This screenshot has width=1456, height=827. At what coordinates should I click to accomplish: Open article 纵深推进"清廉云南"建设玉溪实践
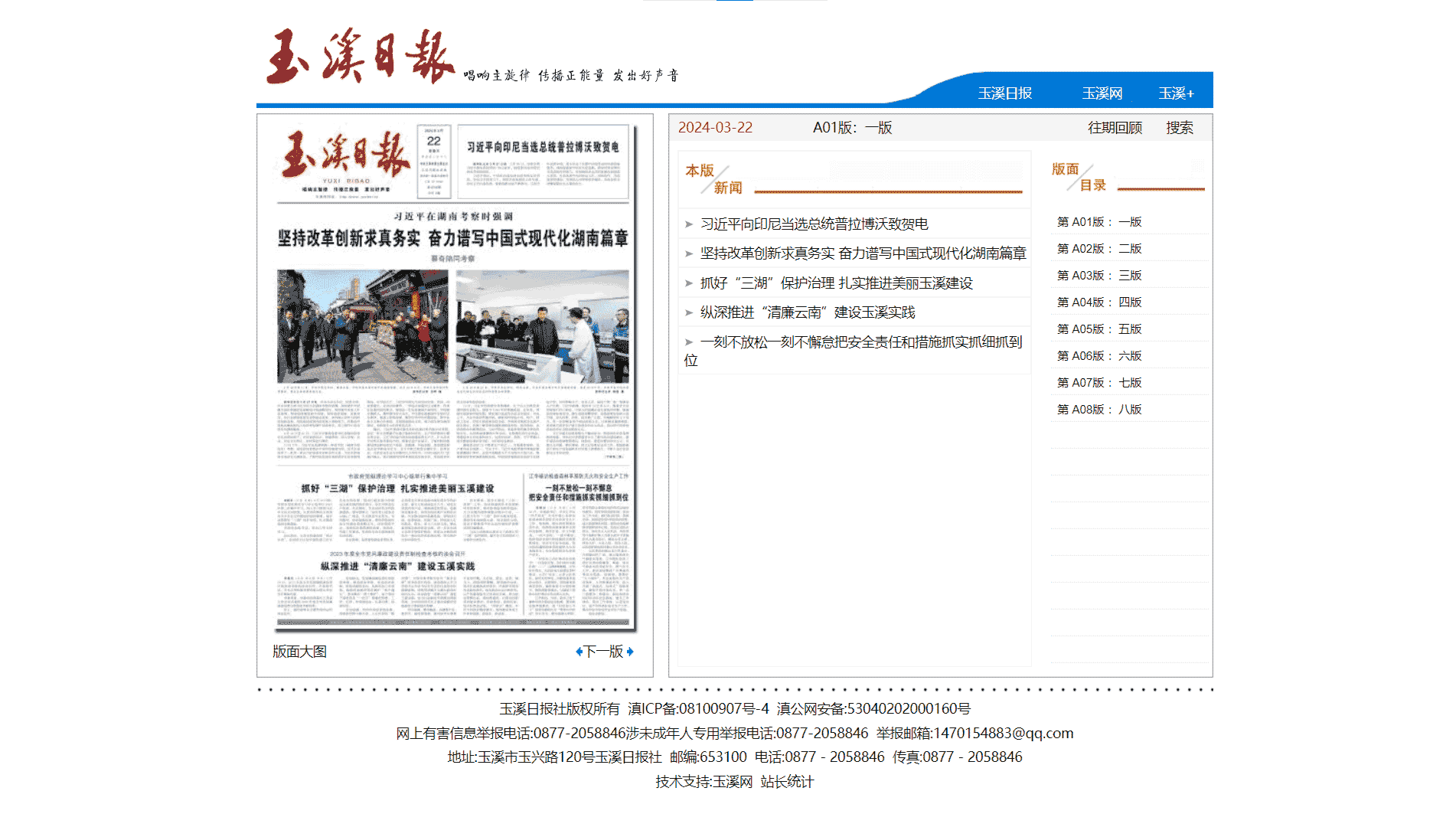(x=808, y=312)
